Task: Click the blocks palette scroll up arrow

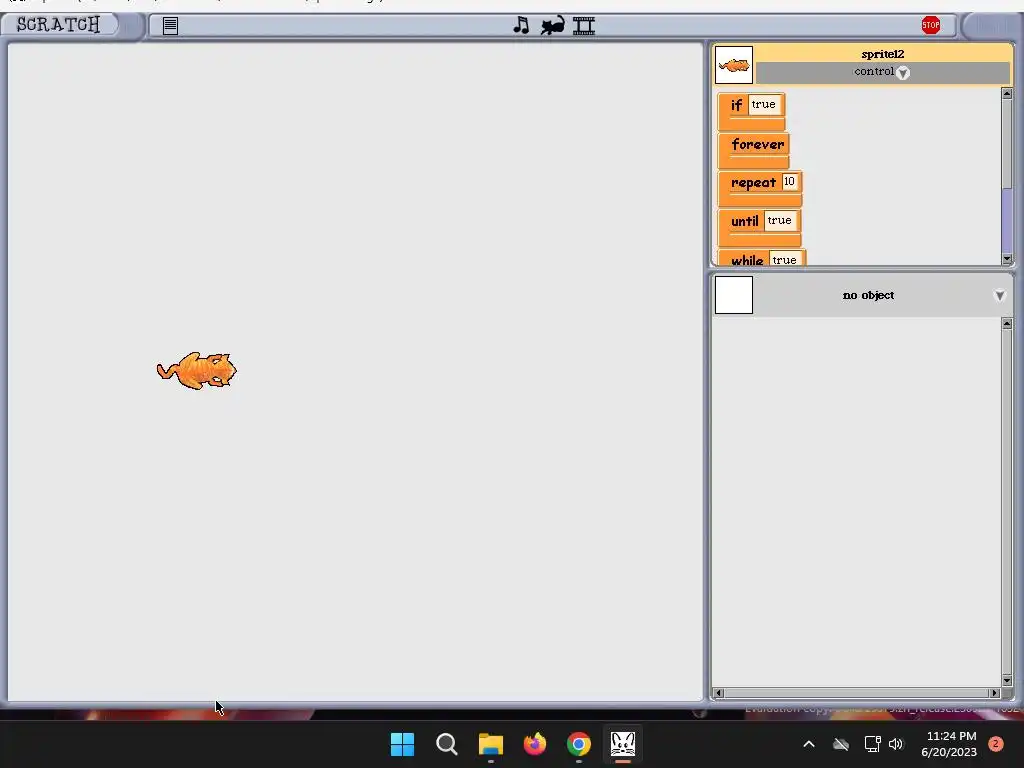Action: 1006,94
